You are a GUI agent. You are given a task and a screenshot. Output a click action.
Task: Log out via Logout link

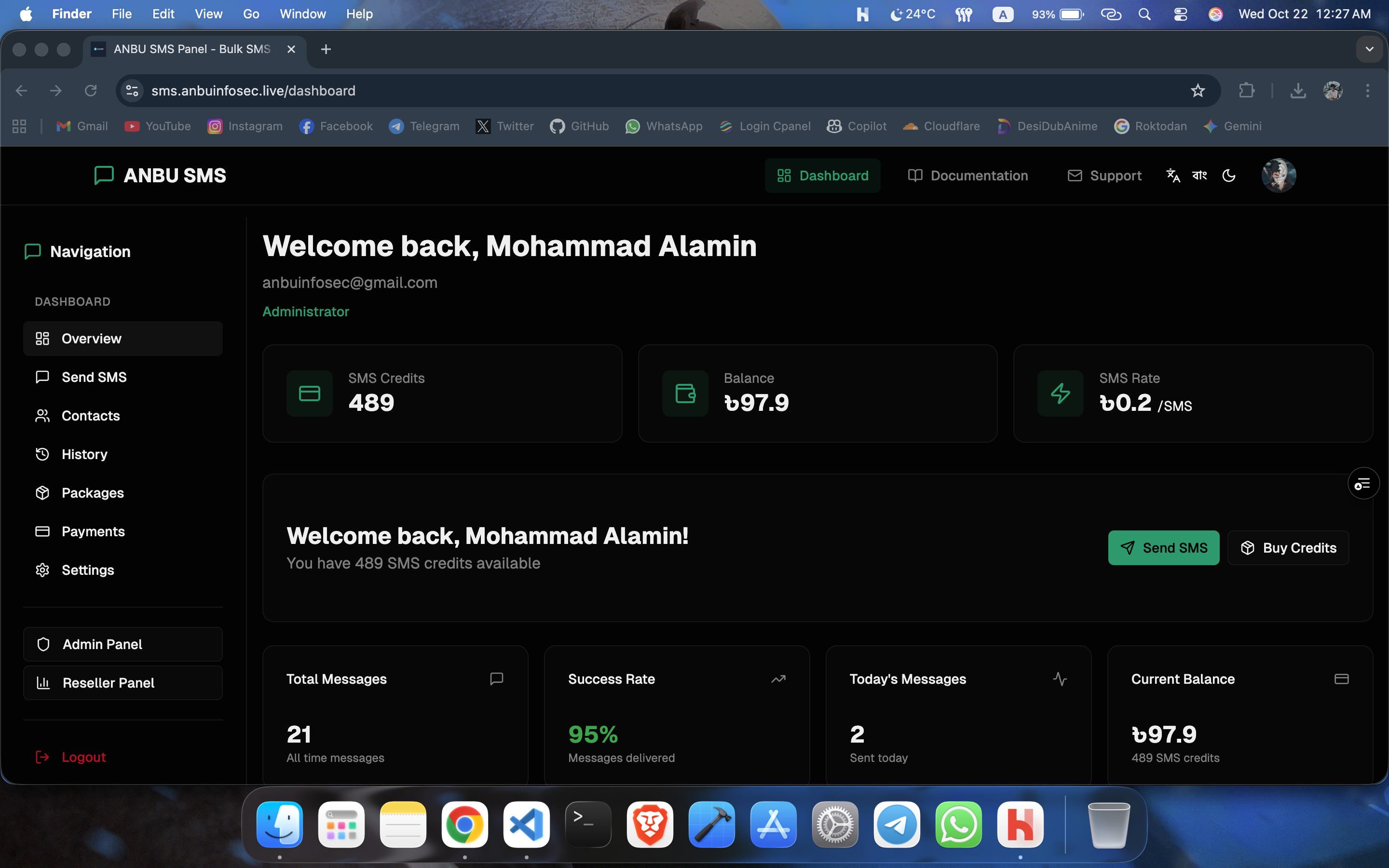[x=83, y=757]
